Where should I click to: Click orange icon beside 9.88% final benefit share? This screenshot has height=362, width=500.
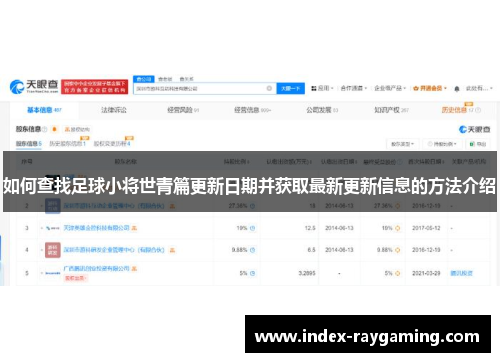397,250
